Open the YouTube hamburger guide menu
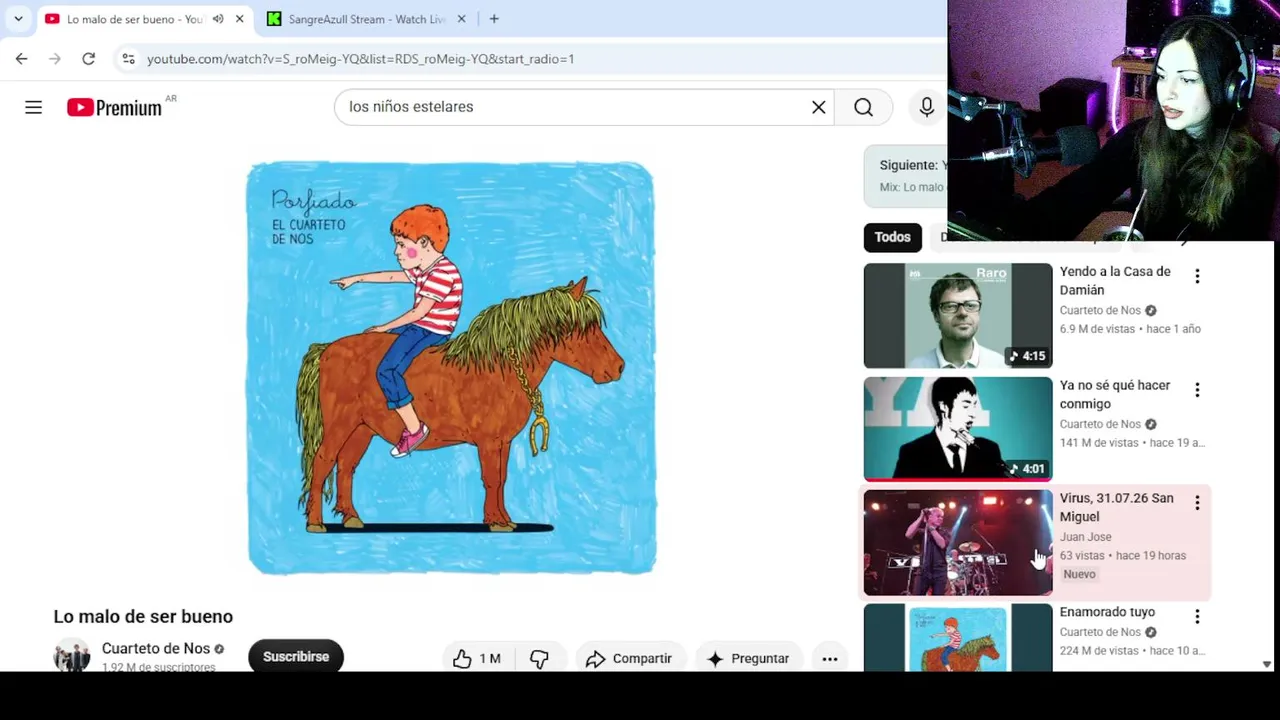Image resolution: width=1280 pixels, height=720 pixels. pos(33,107)
